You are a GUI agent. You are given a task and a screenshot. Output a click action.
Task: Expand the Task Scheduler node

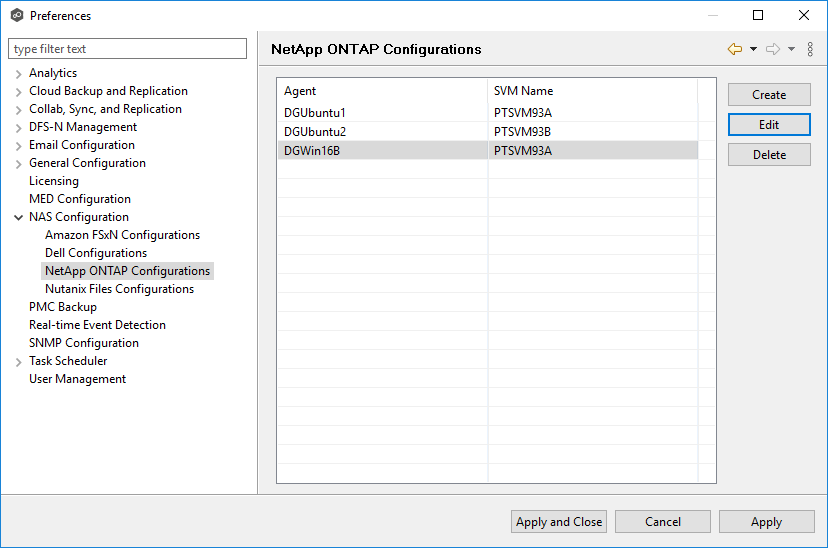pyautogui.click(x=19, y=361)
